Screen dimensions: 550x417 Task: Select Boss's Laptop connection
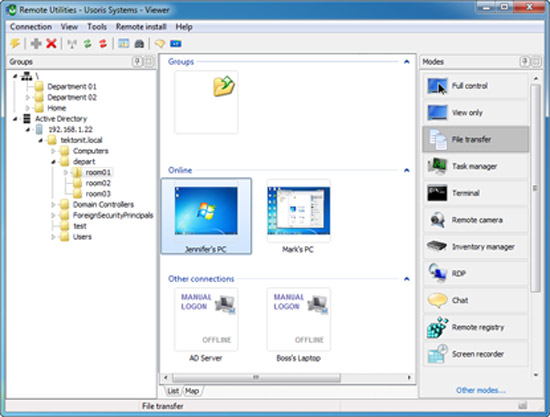click(299, 324)
